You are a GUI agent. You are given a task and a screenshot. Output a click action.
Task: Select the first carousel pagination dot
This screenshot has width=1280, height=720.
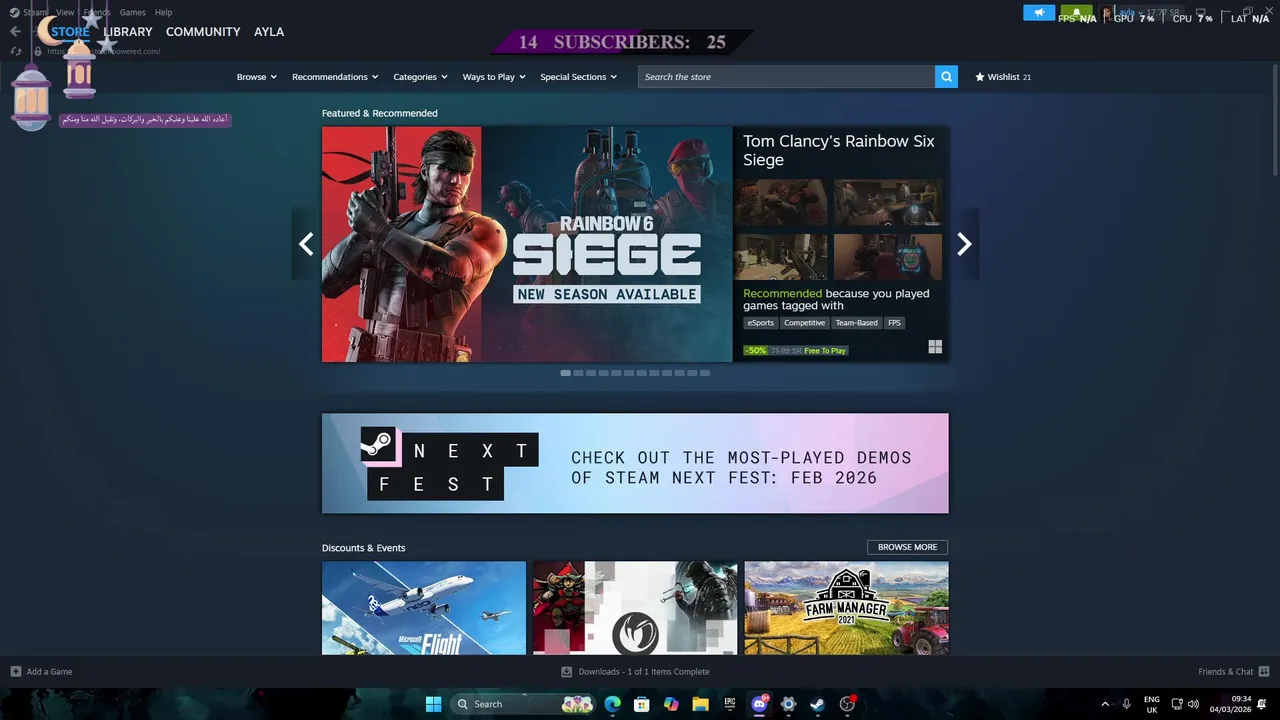tap(566, 373)
